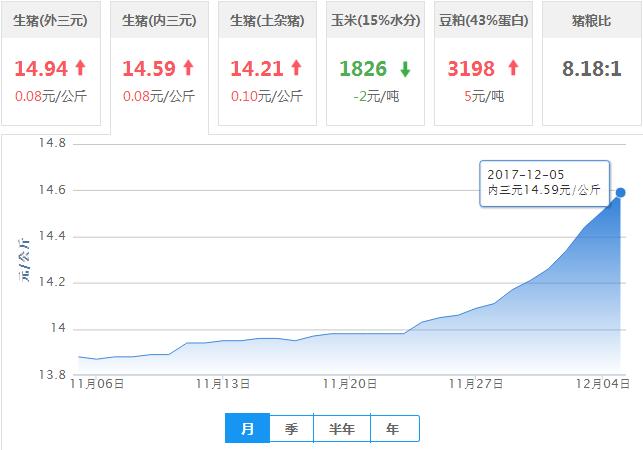Viewport: 643px width, 450px height.
Task: Switch chart range to 年
Action: tap(393, 429)
